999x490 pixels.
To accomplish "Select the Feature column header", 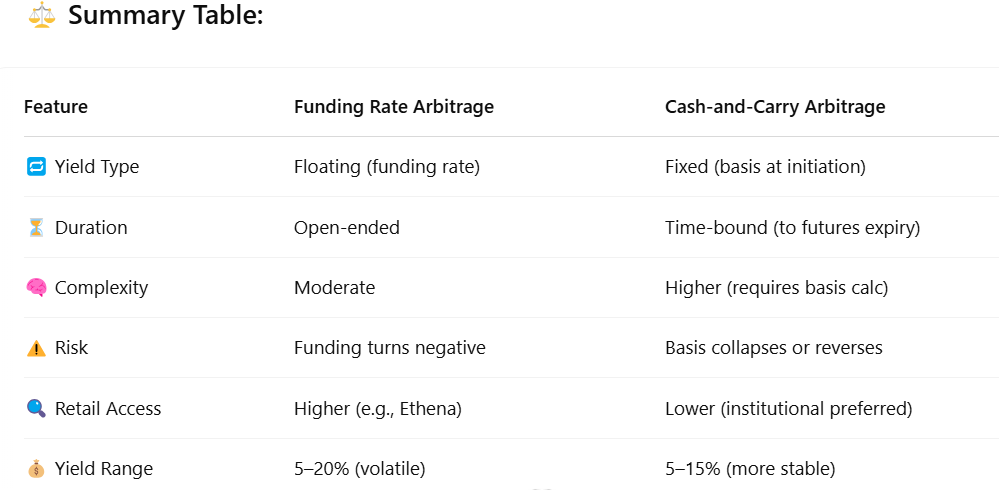I will (x=56, y=106).
